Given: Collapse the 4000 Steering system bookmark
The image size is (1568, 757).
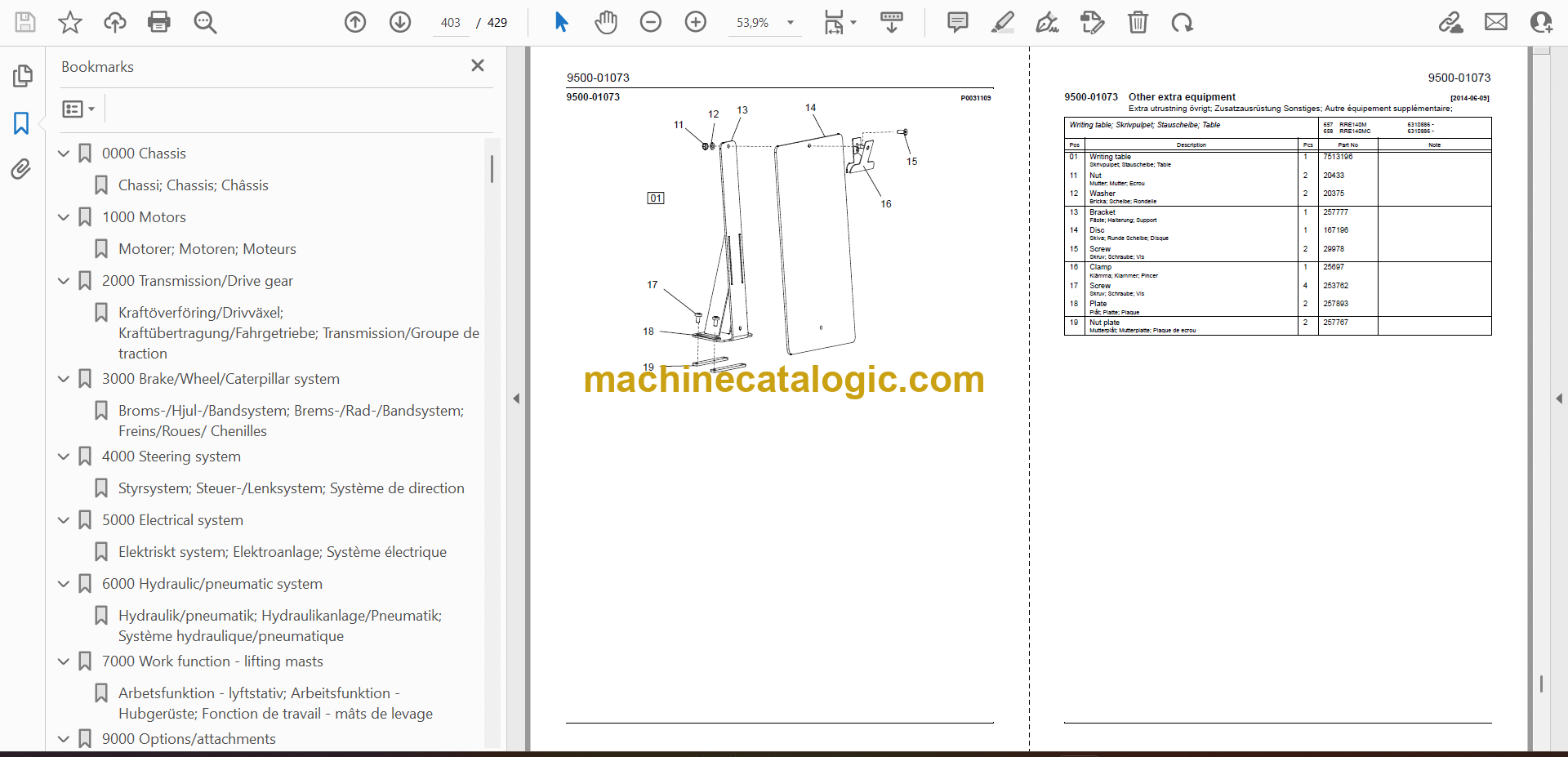Looking at the screenshot, I should pyautogui.click(x=64, y=456).
